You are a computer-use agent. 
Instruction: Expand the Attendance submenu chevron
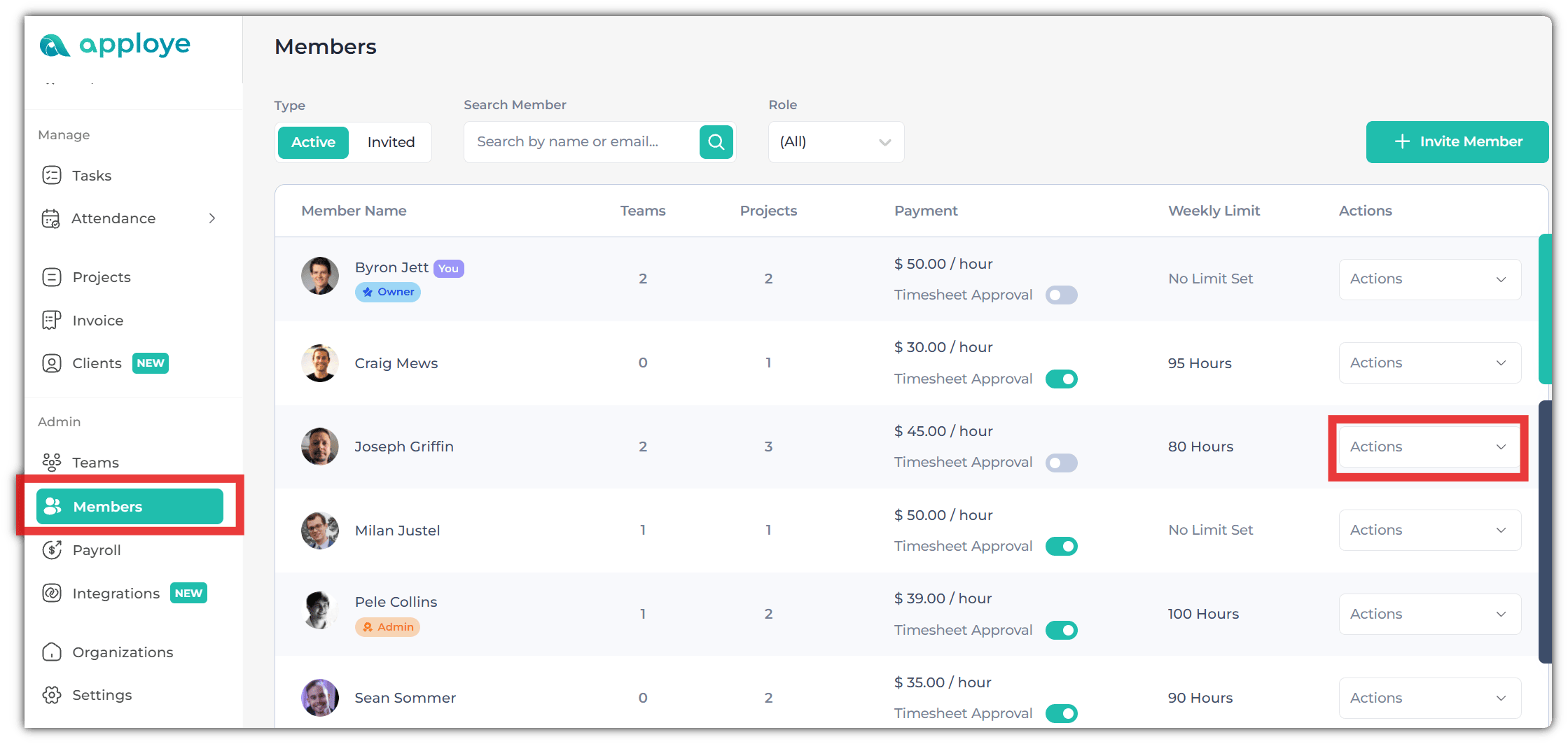212,218
